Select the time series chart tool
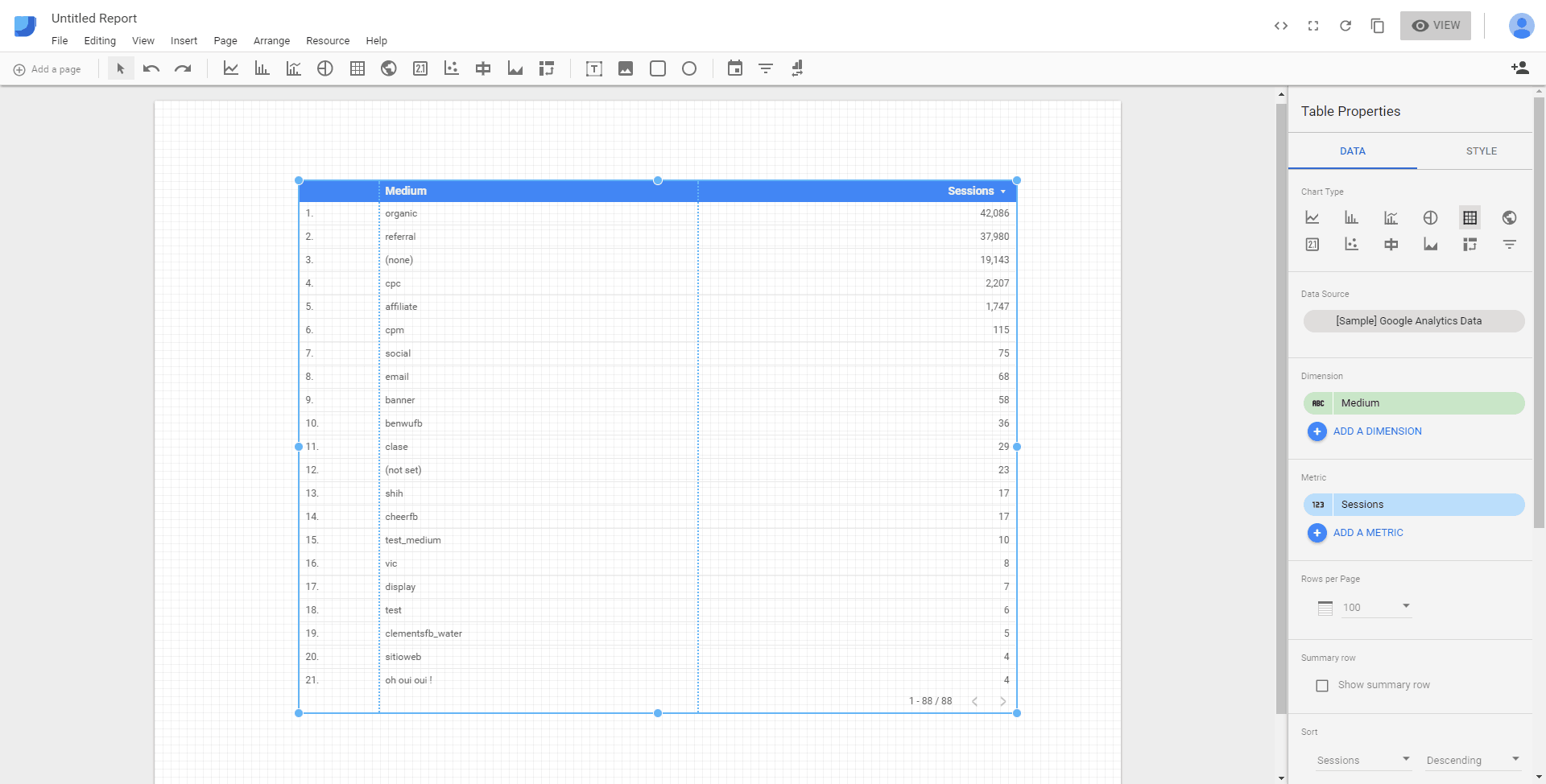Image resolution: width=1546 pixels, height=784 pixels. pyautogui.click(x=231, y=68)
